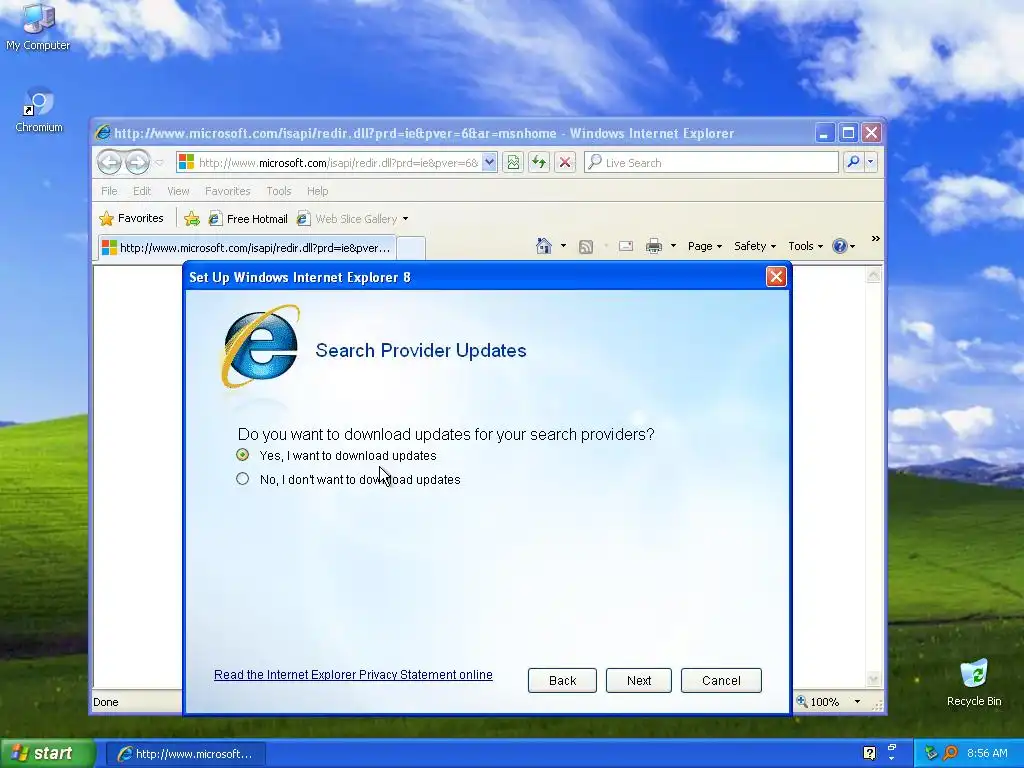Minimize the Internet Explorer window
Image resolution: width=1024 pixels, height=768 pixels.
(x=824, y=133)
